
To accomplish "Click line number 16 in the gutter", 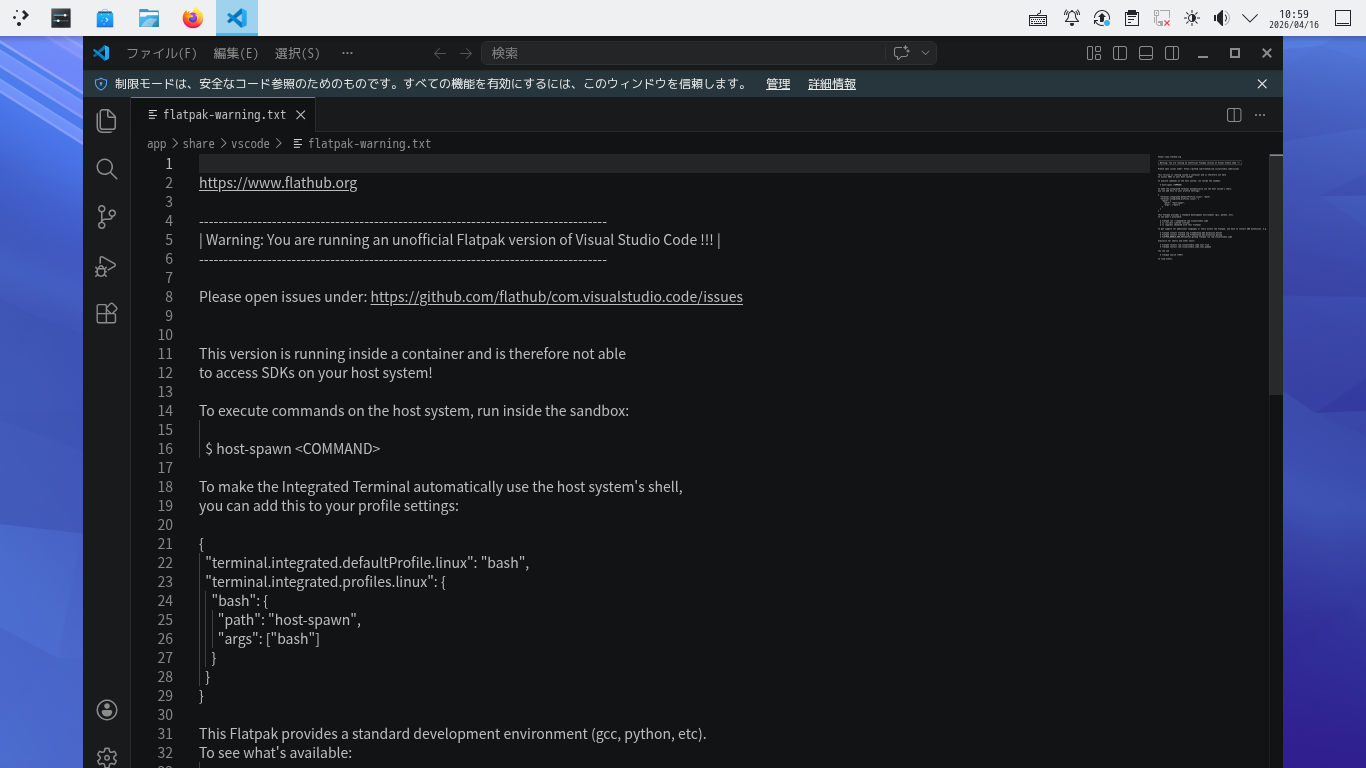I will click(165, 449).
